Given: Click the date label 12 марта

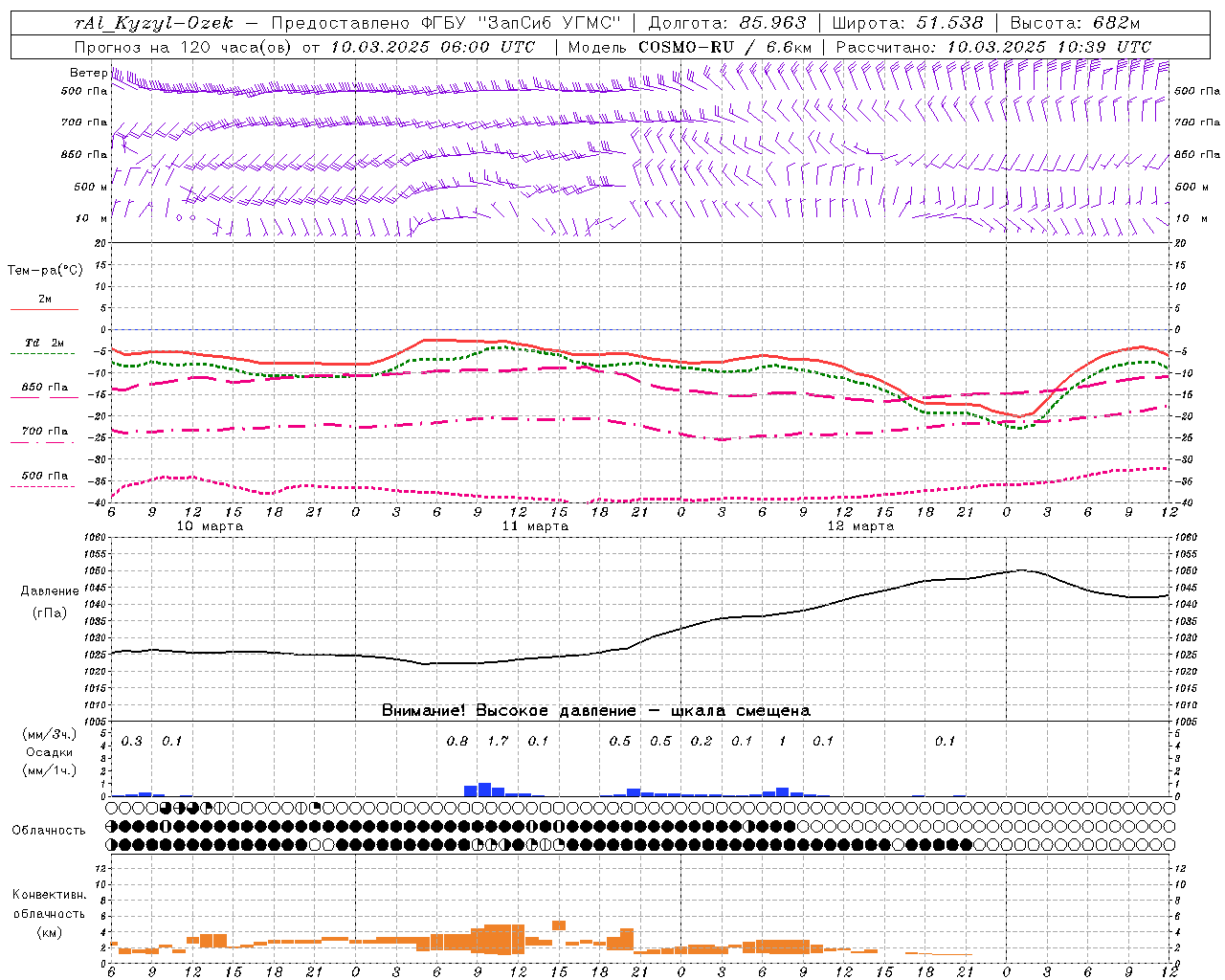Looking at the screenshot, I should point(860,526).
